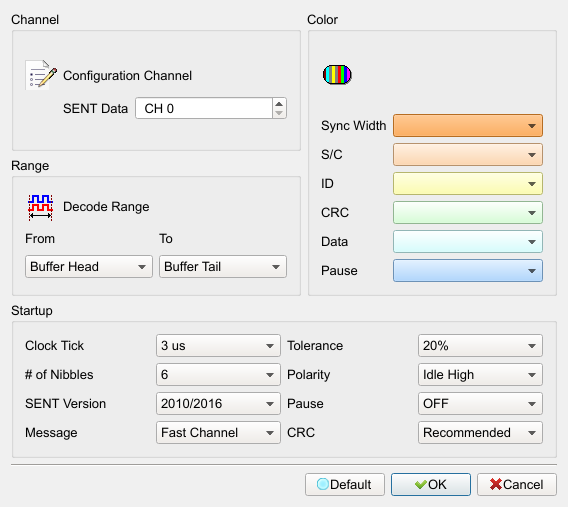Expand the Clock Tick 3 us dropdown
This screenshot has width=568, height=507.
pos(218,345)
